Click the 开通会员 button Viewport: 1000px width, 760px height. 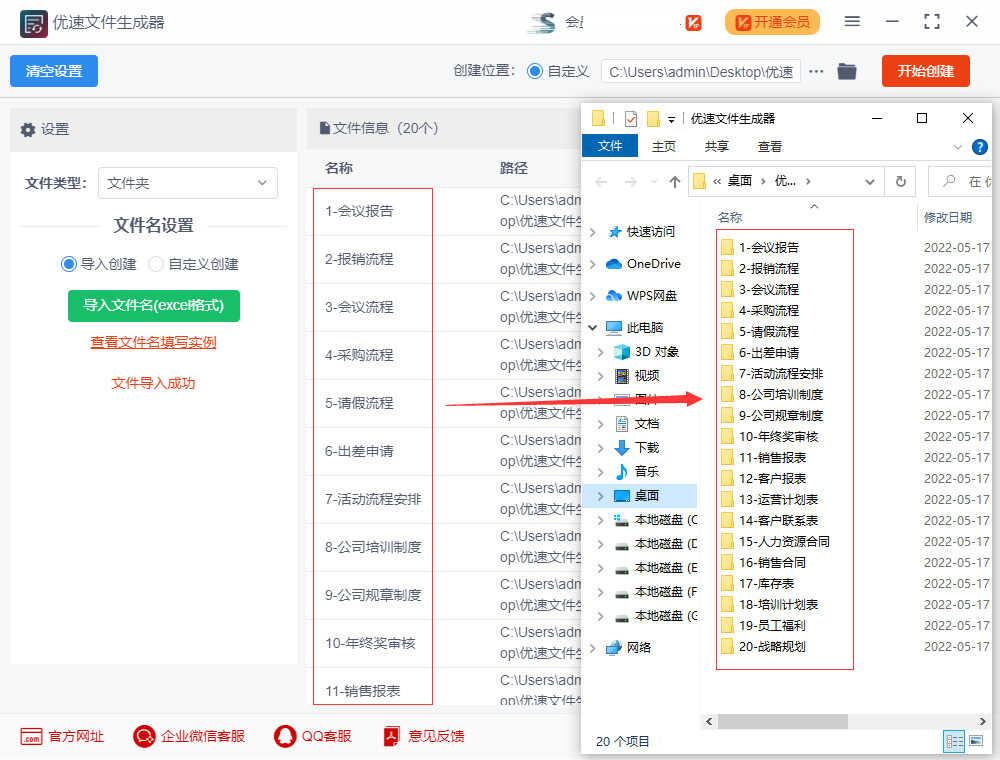(772, 22)
